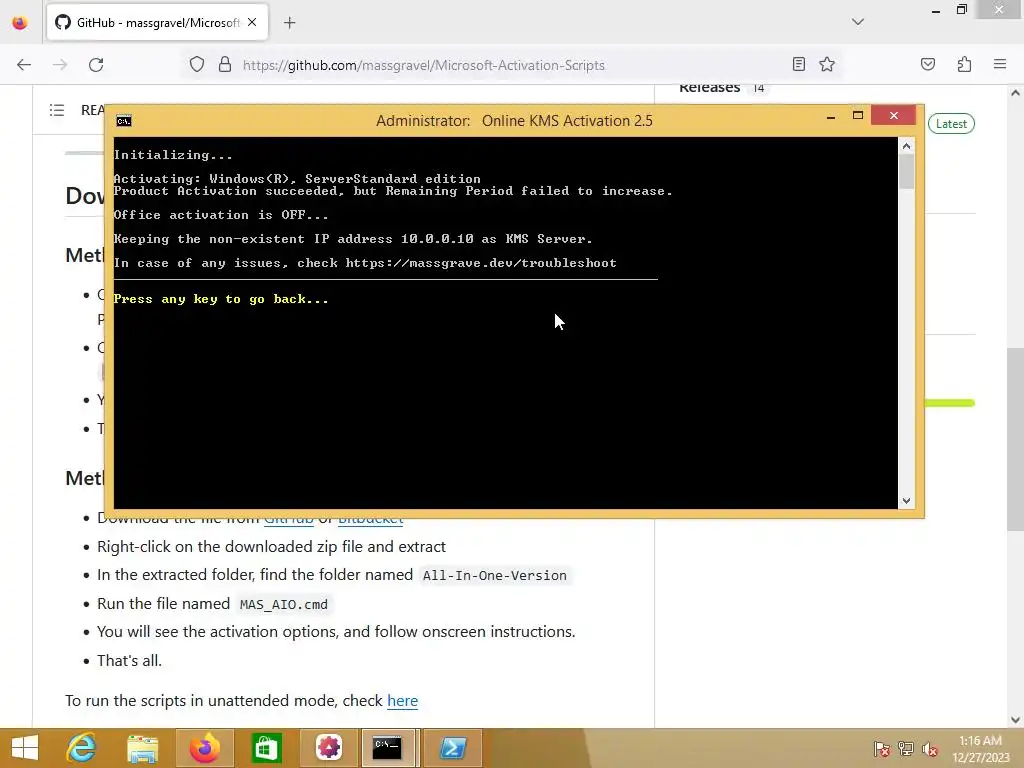Open PowerShell from the taskbar
Screen dimensions: 1024x768
[453, 748]
